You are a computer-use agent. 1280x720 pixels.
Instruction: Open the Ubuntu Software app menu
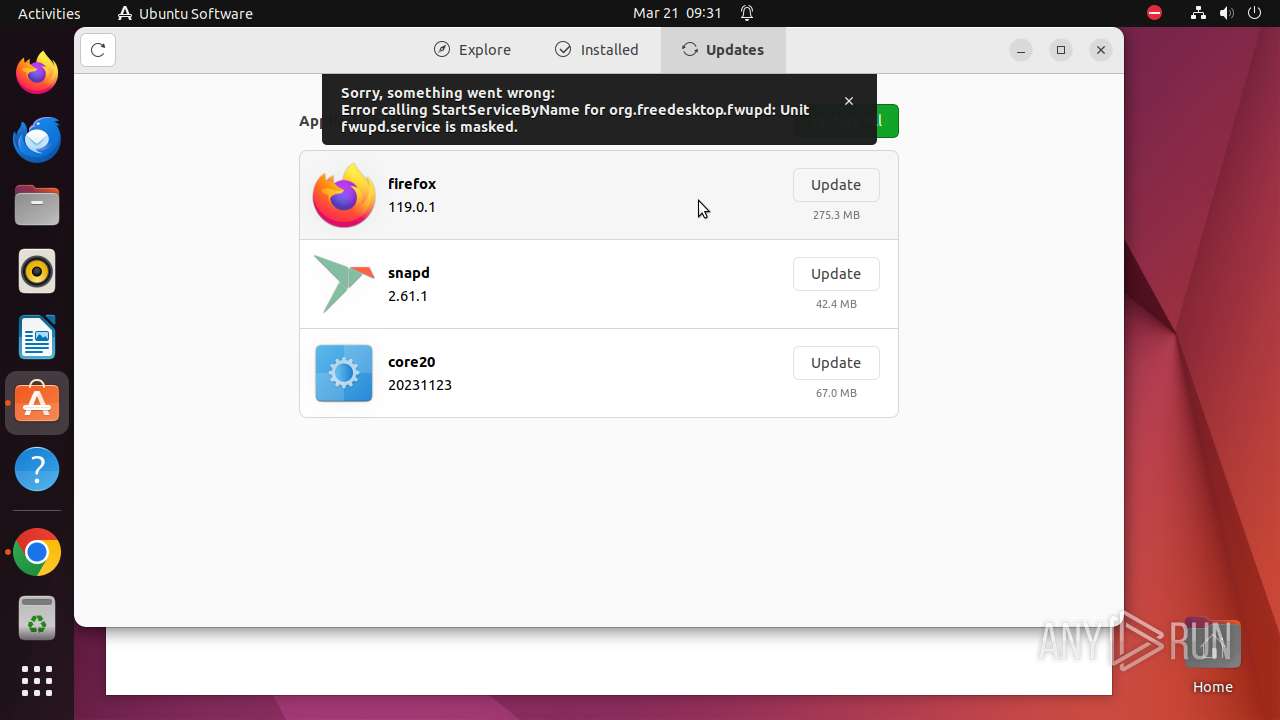(x=185, y=13)
